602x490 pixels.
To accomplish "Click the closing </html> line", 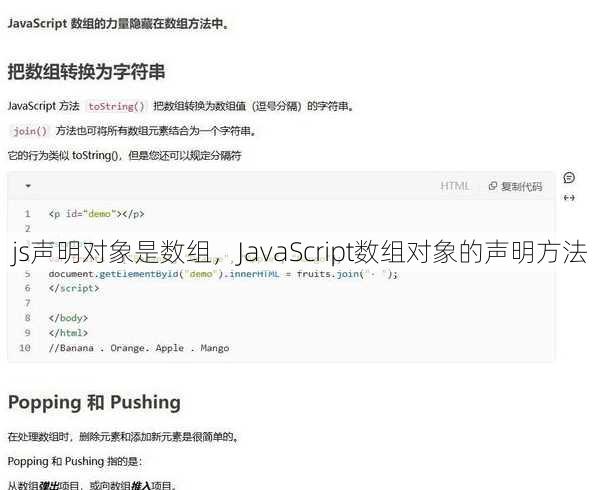I will click(x=68, y=333).
